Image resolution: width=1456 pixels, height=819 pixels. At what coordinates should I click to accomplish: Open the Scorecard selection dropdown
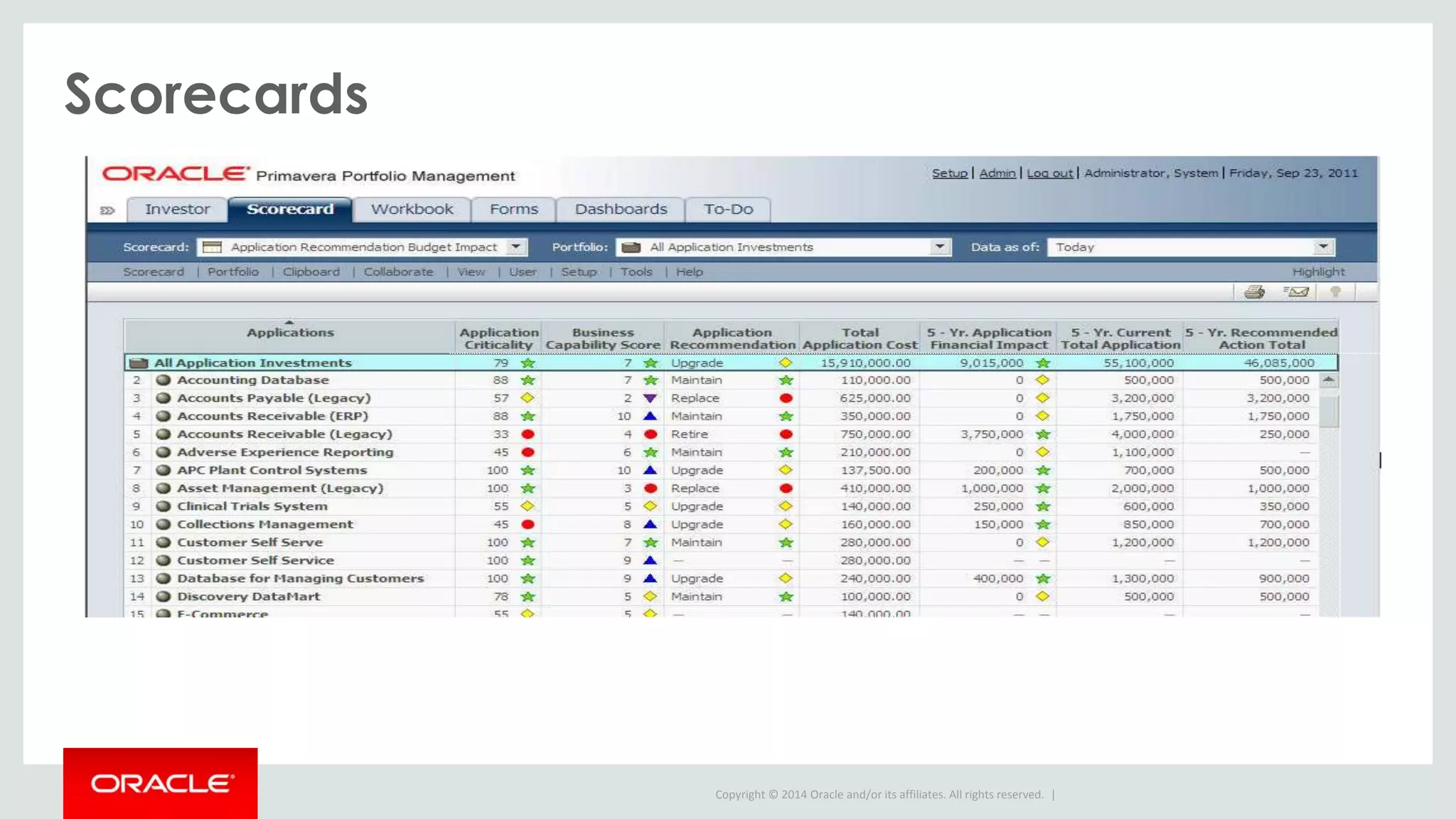pyautogui.click(x=516, y=247)
